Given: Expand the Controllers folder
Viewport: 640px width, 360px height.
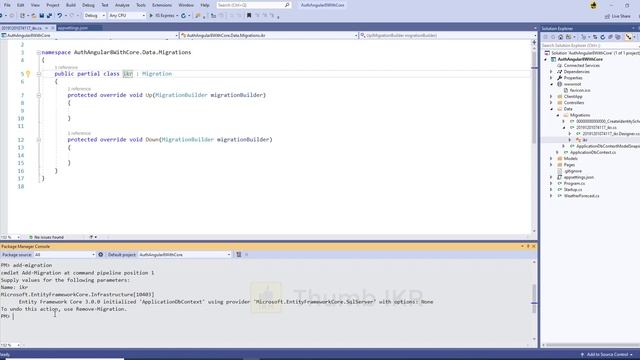Looking at the screenshot, I should (551, 103).
